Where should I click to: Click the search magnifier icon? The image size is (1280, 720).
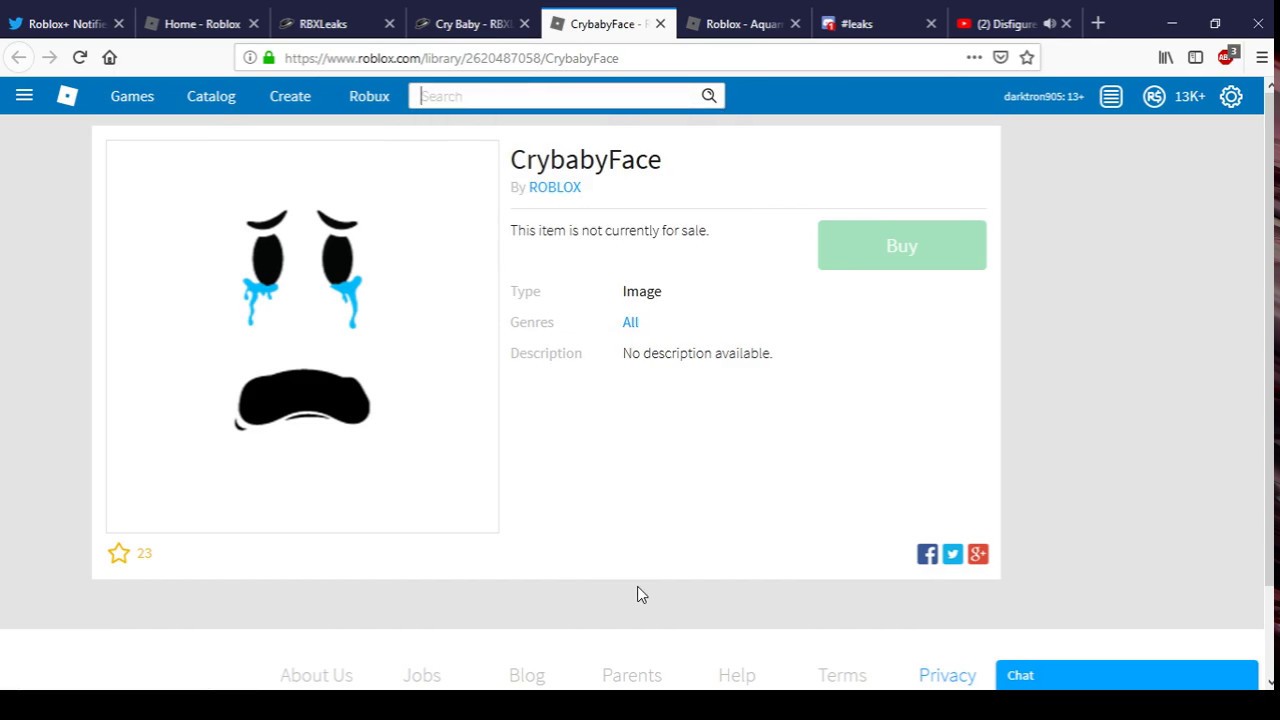(709, 96)
